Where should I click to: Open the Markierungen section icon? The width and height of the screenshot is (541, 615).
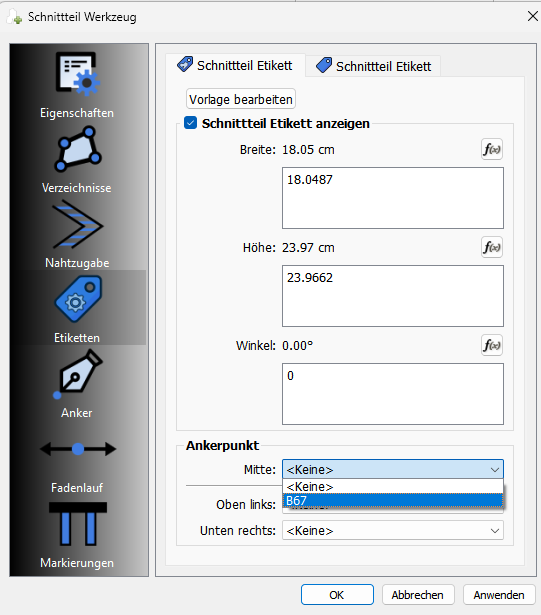[78, 524]
